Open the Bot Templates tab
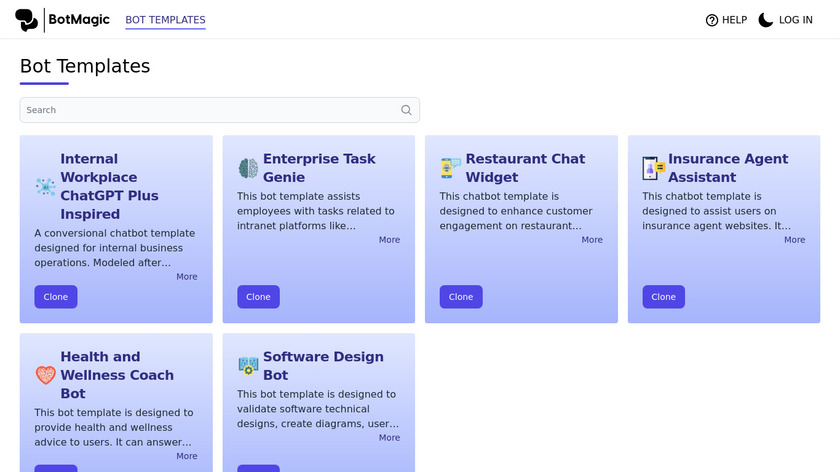The image size is (840, 472). click(x=165, y=20)
